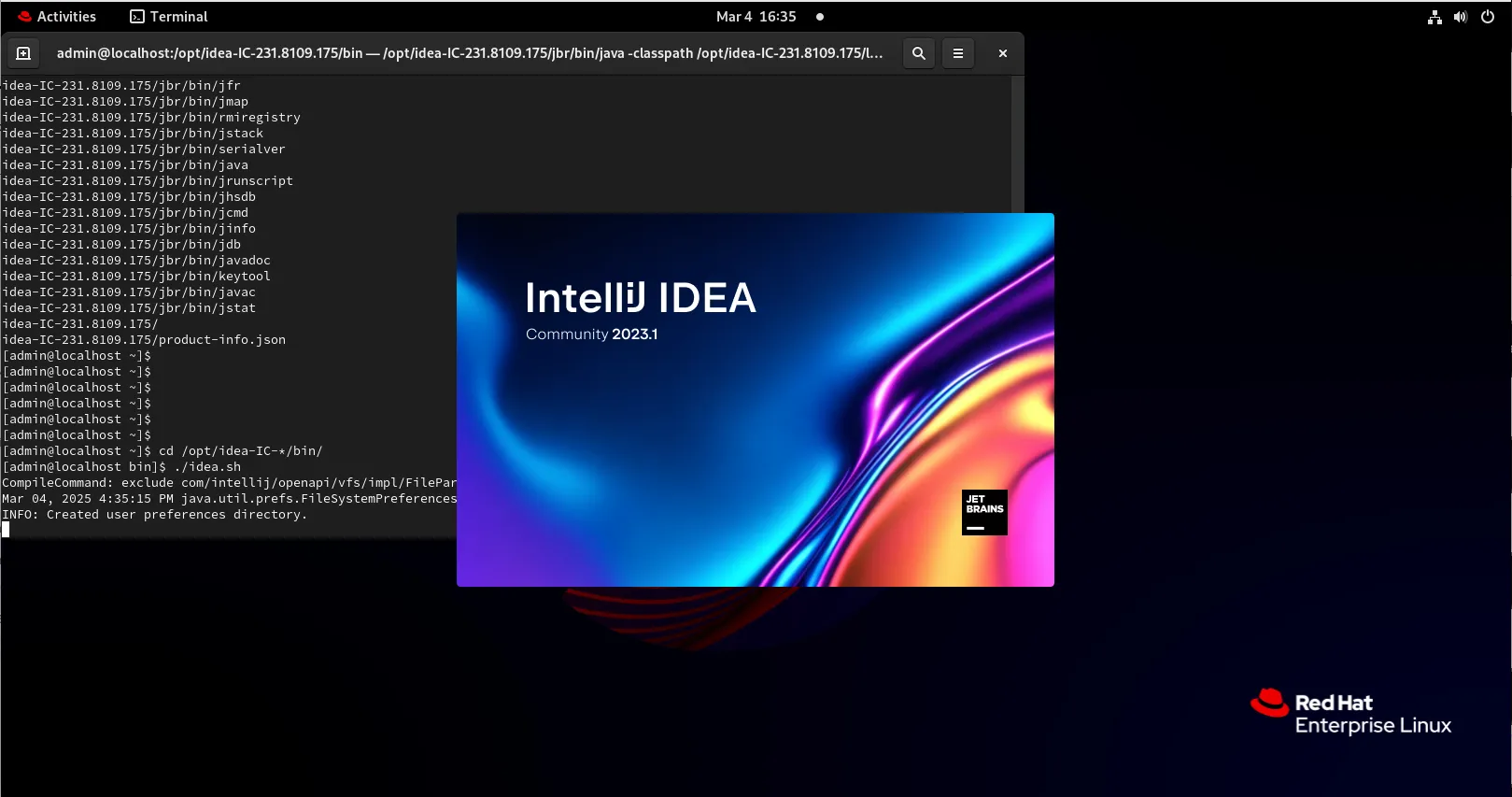Click the IntelliJ IDEA splash title
This screenshot has width=1512, height=797.
point(641,298)
